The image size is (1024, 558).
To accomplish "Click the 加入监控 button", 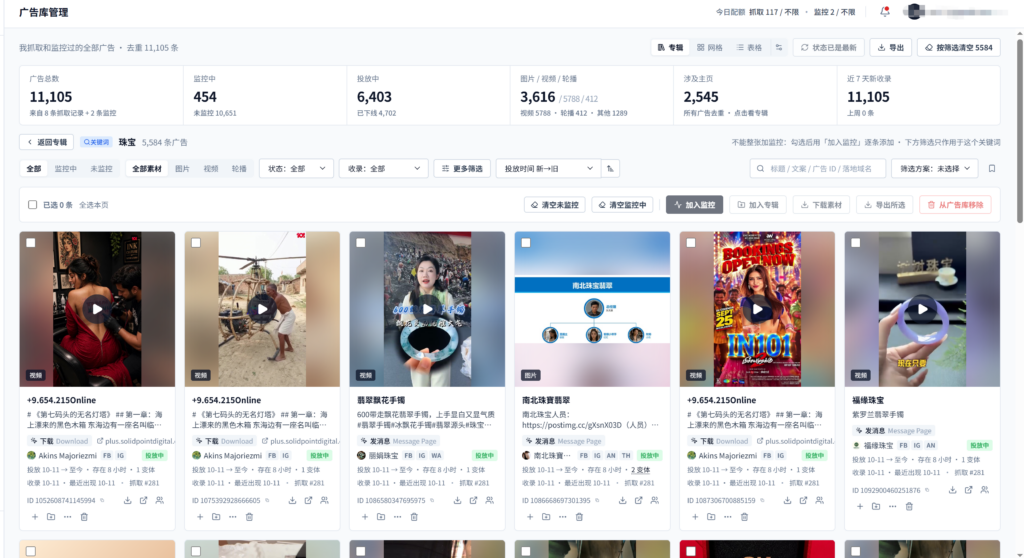I will click(x=694, y=205).
